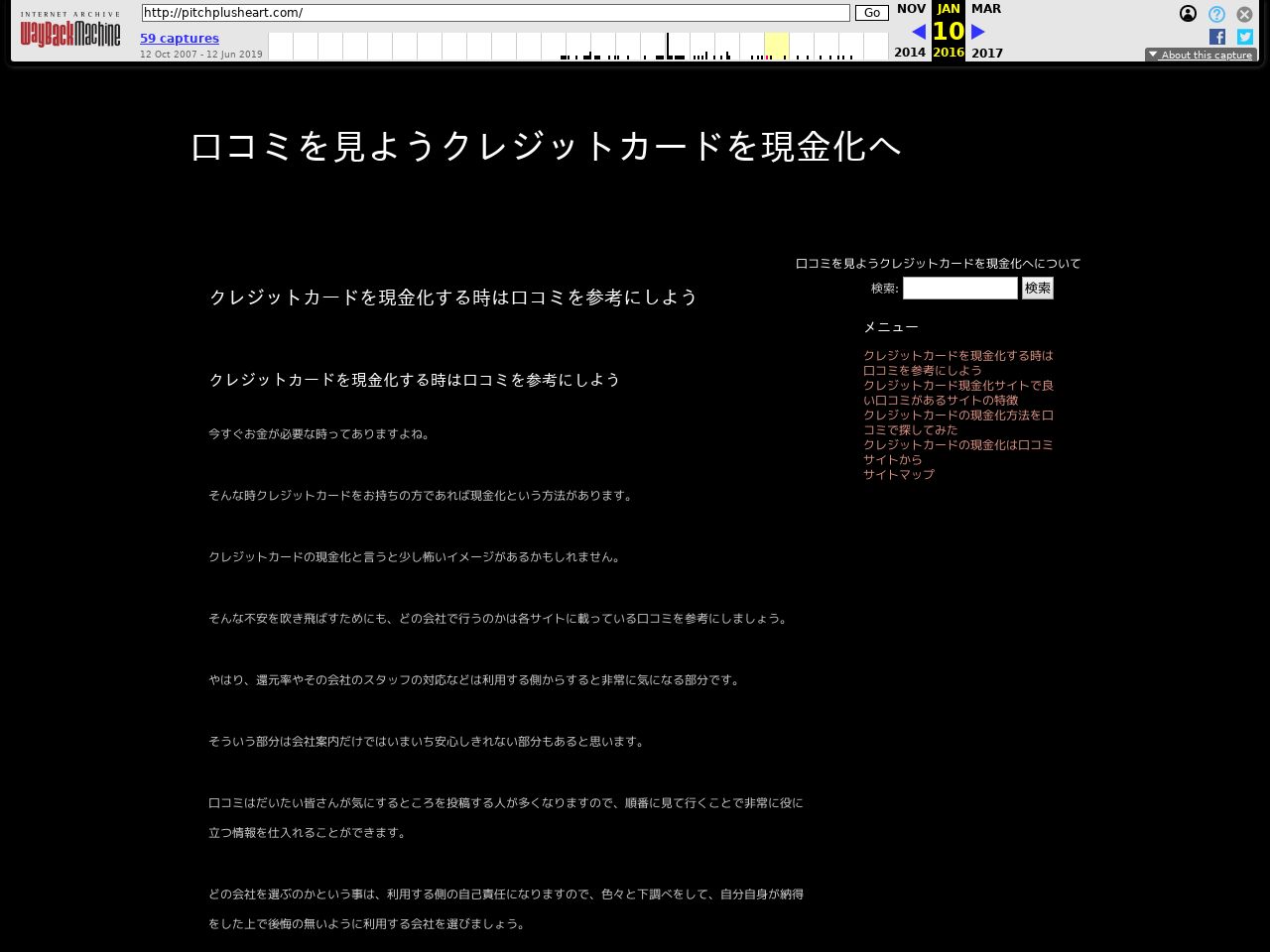Image resolution: width=1270 pixels, height=952 pixels.
Task: Open the 59 captures link
Action: coord(180,39)
